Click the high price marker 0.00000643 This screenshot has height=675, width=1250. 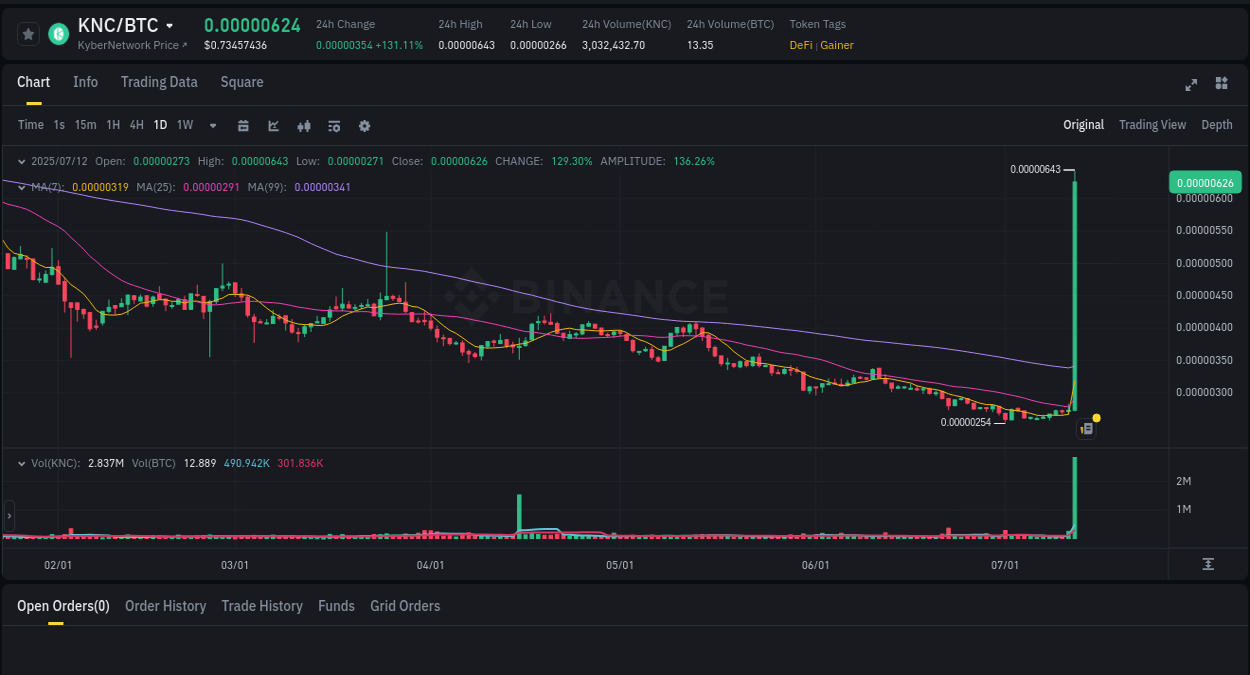(1035, 169)
